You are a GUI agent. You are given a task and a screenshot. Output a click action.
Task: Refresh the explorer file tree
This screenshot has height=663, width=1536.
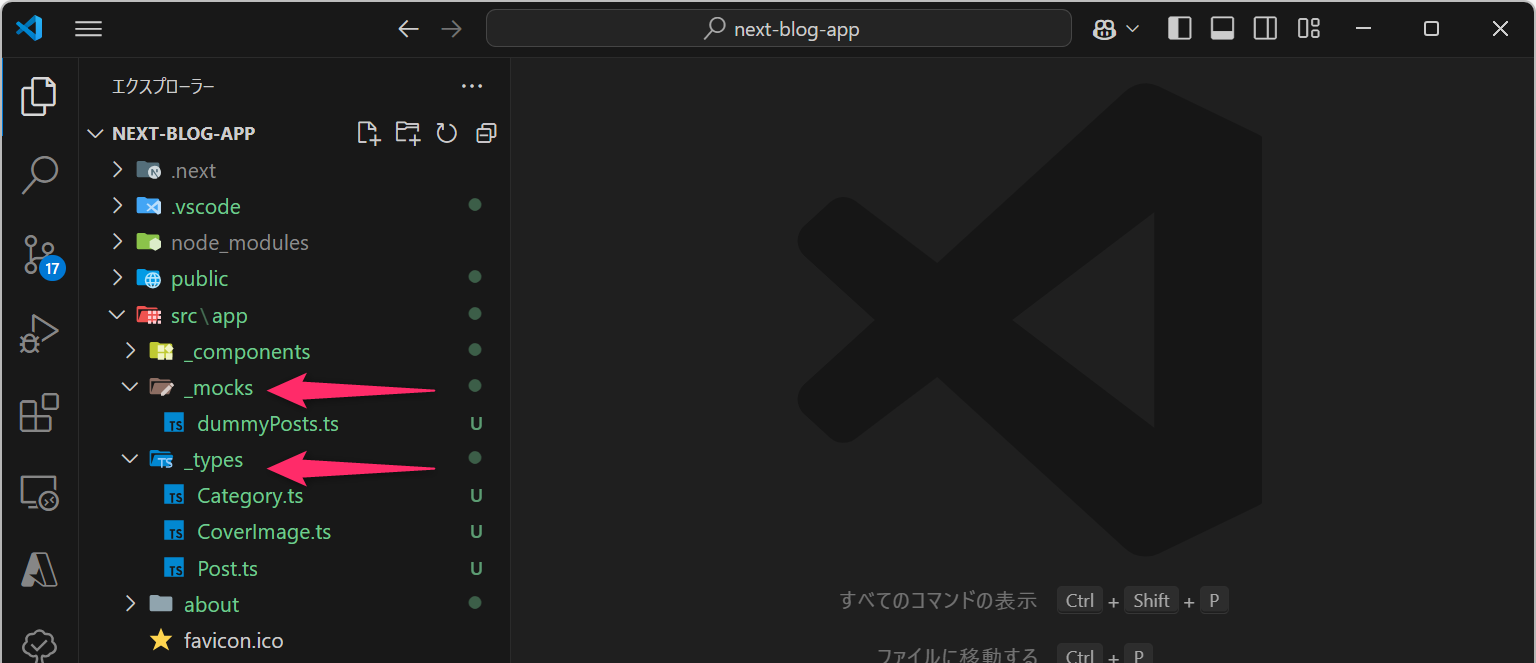pos(447,133)
